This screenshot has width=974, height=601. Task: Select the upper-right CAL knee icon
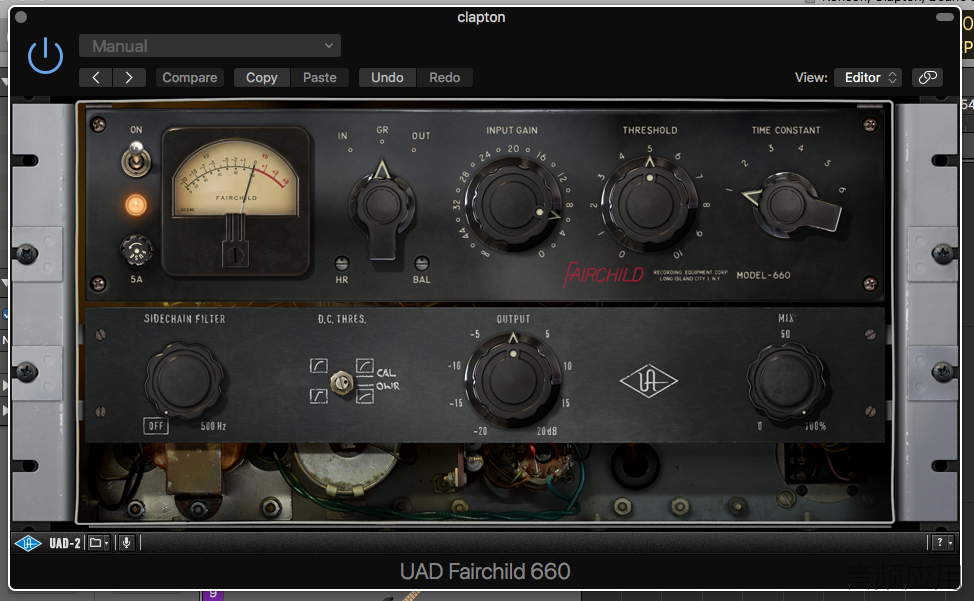[x=365, y=365]
